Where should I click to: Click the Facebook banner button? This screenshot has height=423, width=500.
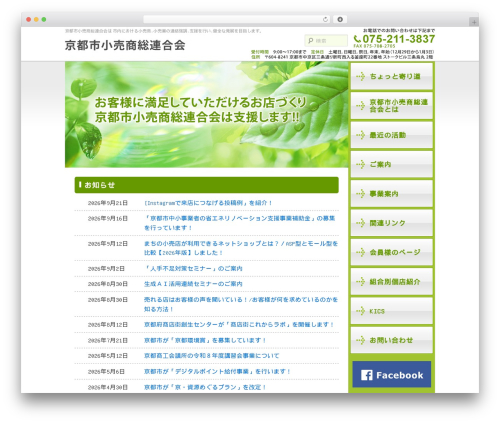coord(392,374)
